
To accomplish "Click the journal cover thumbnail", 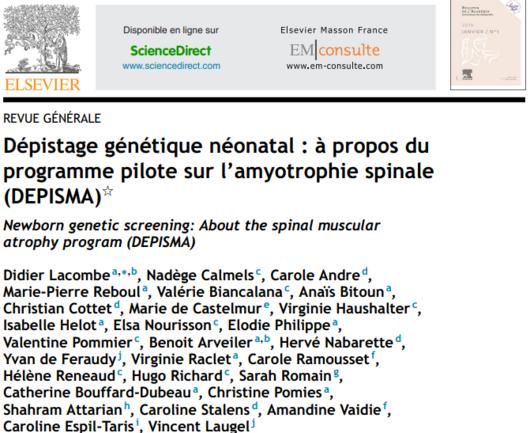I will click(x=488, y=45).
